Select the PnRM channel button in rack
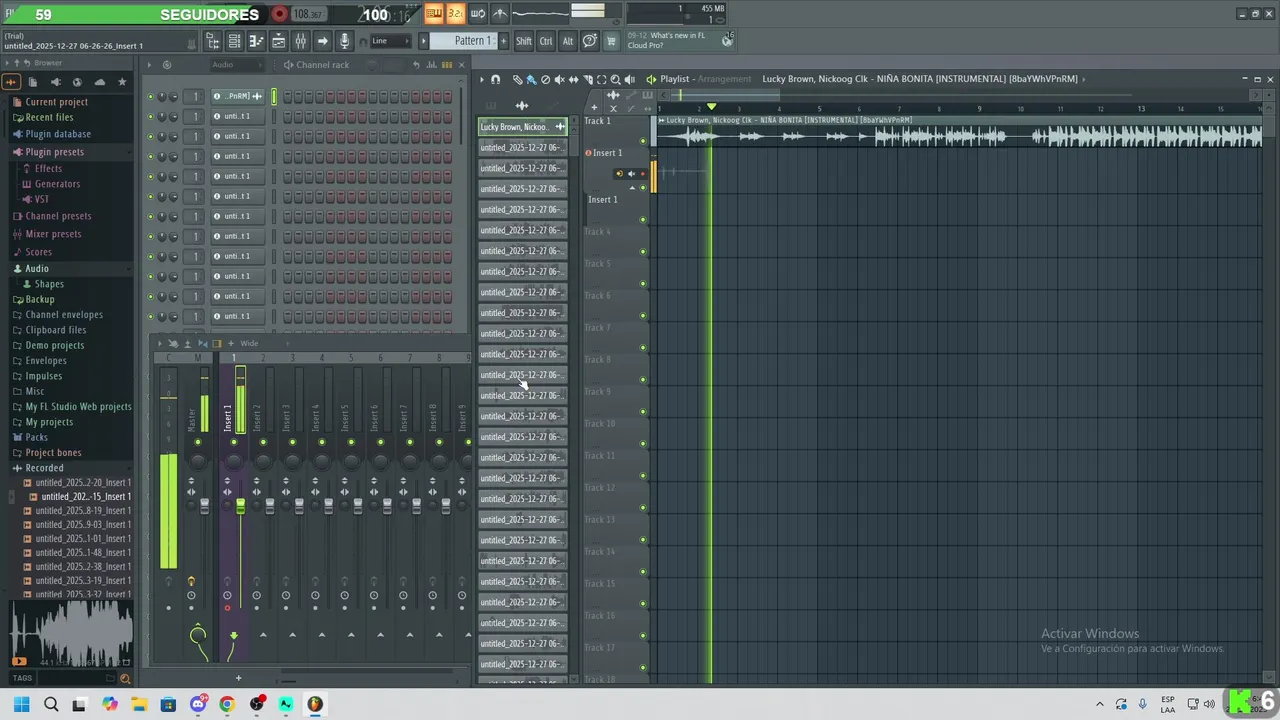The image size is (1280, 720). tap(237, 96)
